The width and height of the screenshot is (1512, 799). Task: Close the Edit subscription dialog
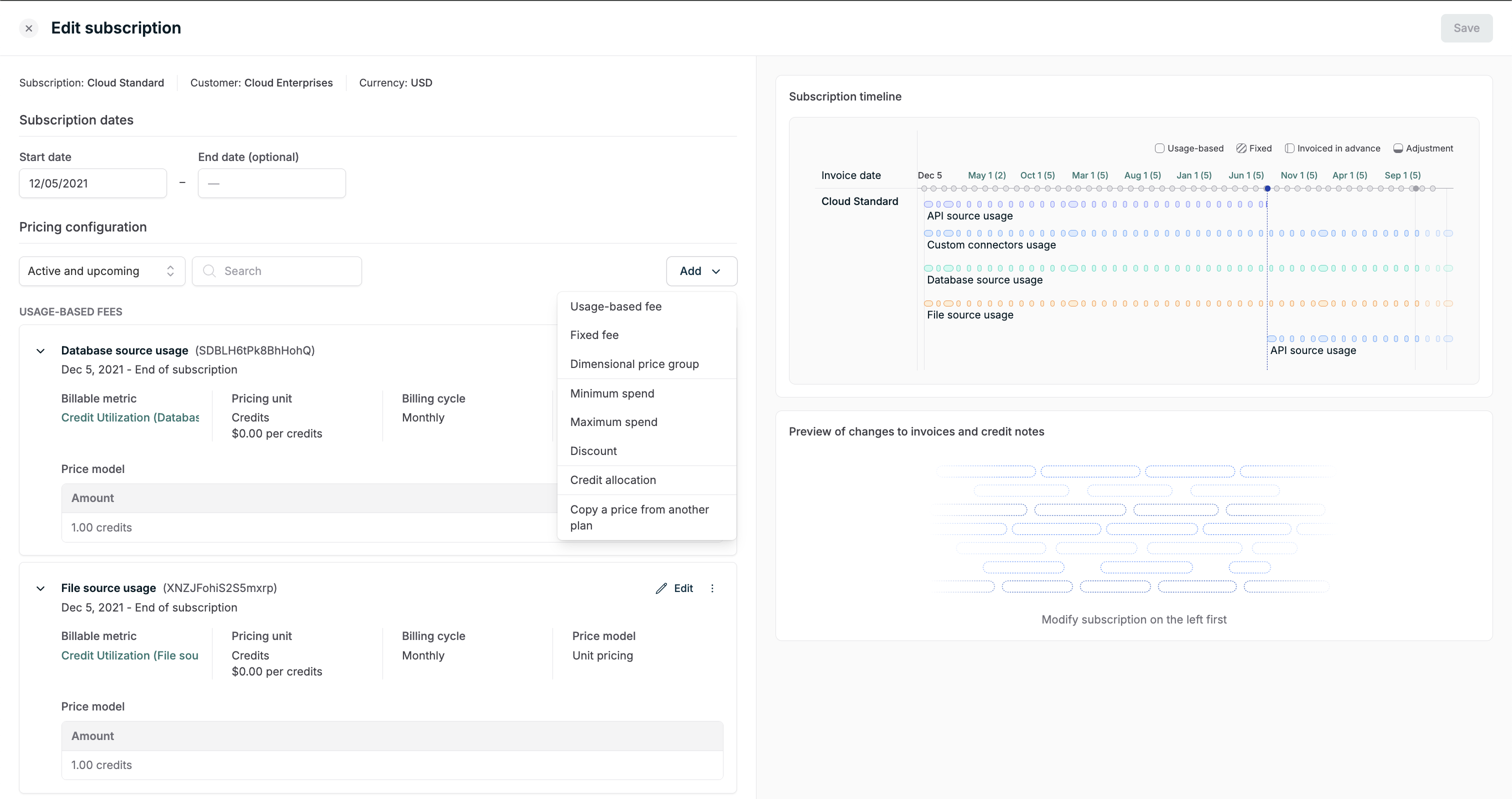[x=29, y=28]
